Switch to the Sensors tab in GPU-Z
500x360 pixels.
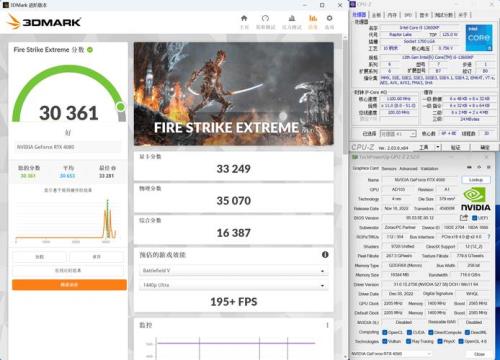(x=389, y=169)
